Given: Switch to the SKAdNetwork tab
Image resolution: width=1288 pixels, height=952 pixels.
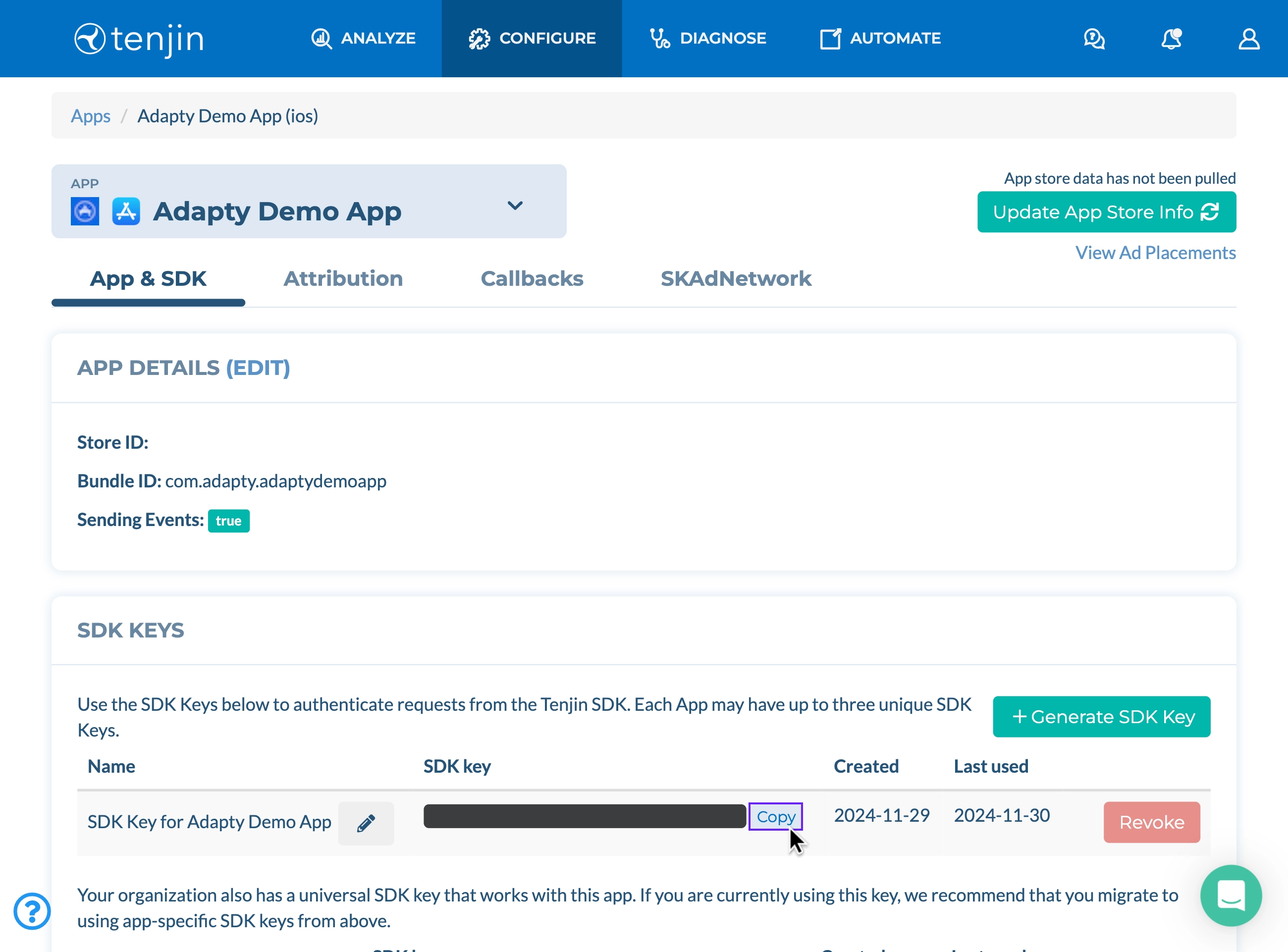Looking at the screenshot, I should coord(735,279).
